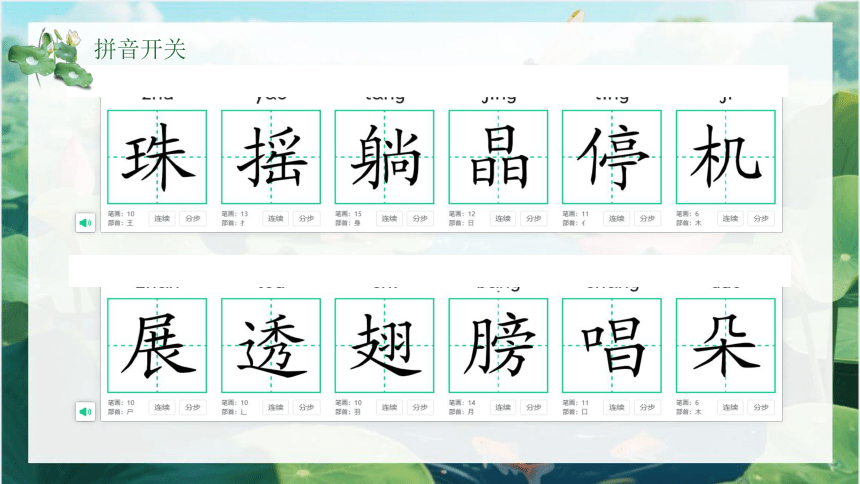Select the 机 character card
The width and height of the screenshot is (860, 484).
pyautogui.click(x=726, y=157)
